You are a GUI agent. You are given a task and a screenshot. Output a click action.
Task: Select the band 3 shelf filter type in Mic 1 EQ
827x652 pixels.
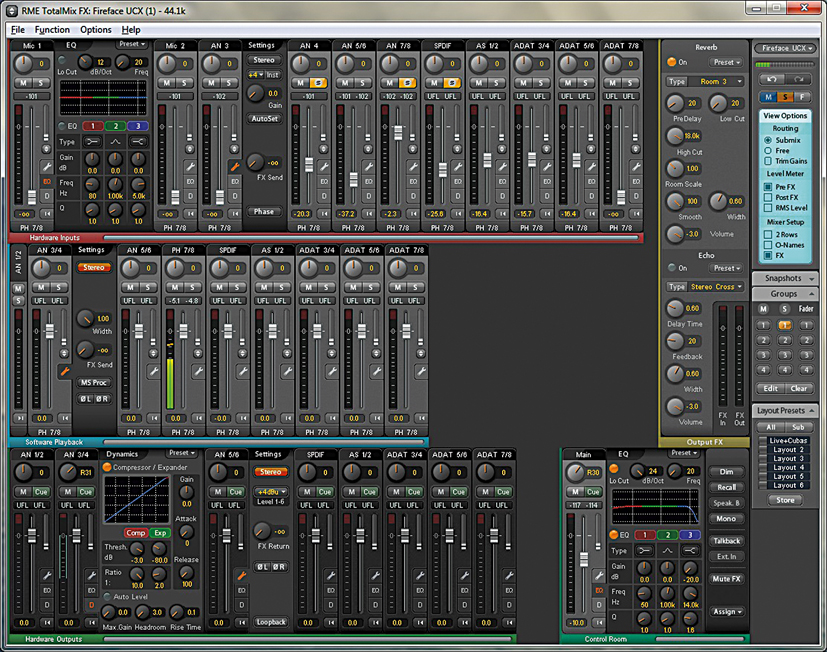pos(138,141)
